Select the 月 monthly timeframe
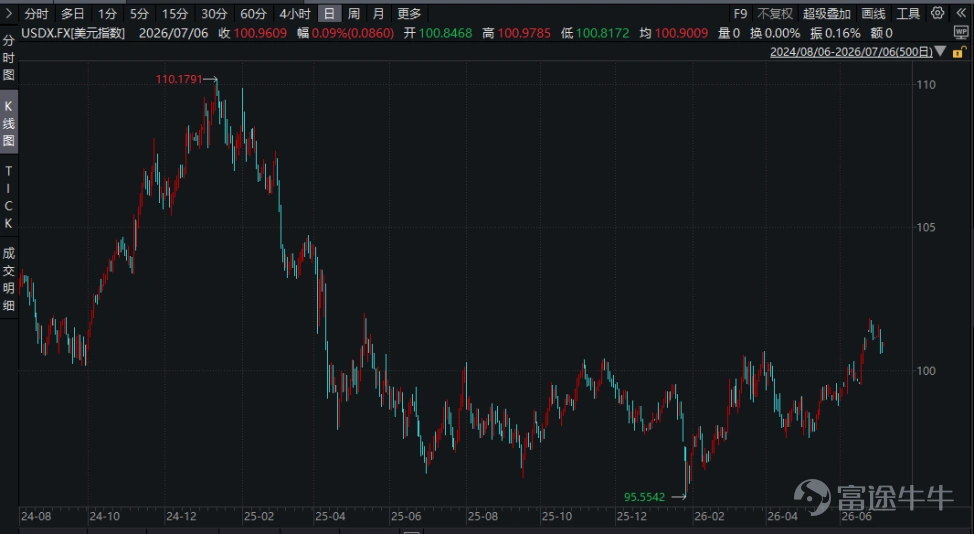This screenshot has height=534, width=974. pyautogui.click(x=378, y=14)
